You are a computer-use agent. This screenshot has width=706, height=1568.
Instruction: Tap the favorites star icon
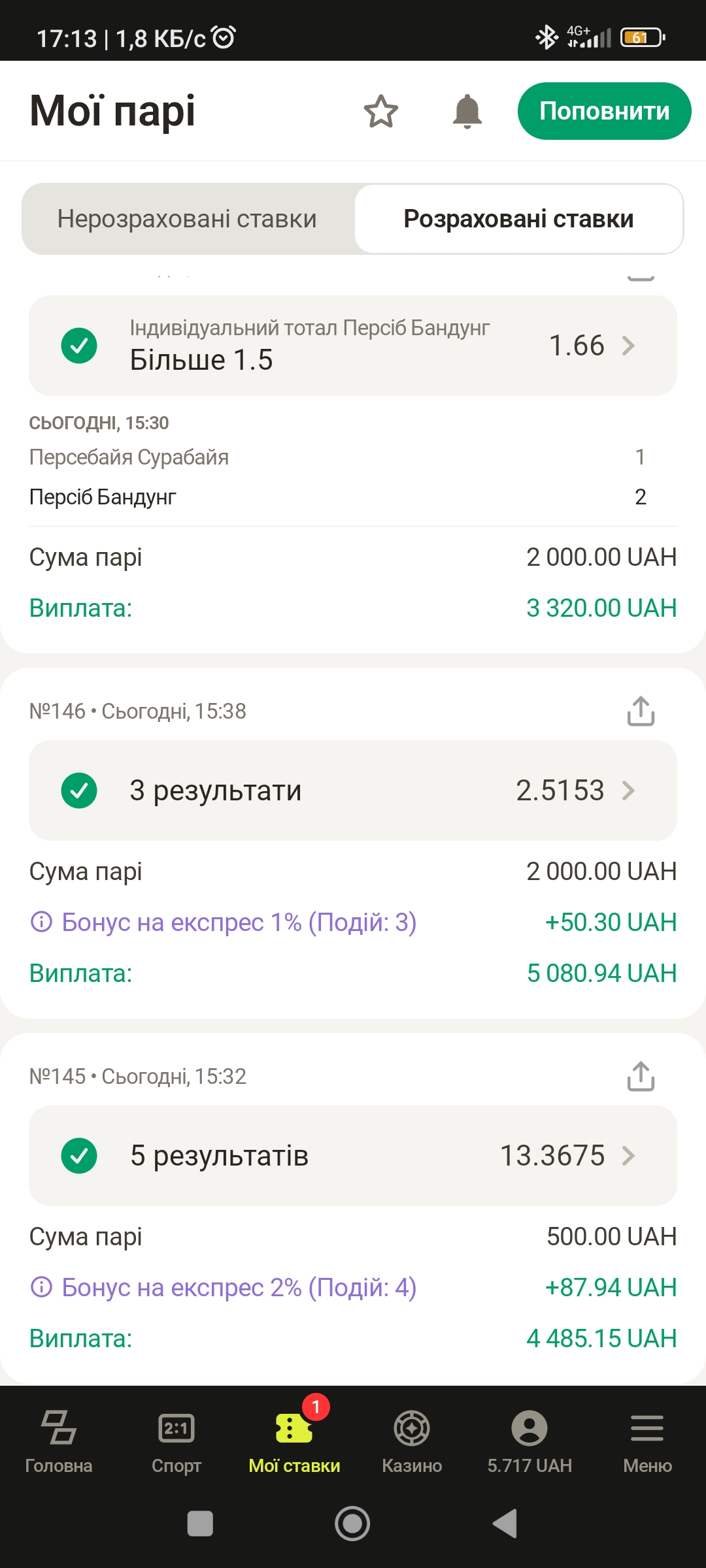point(380,111)
